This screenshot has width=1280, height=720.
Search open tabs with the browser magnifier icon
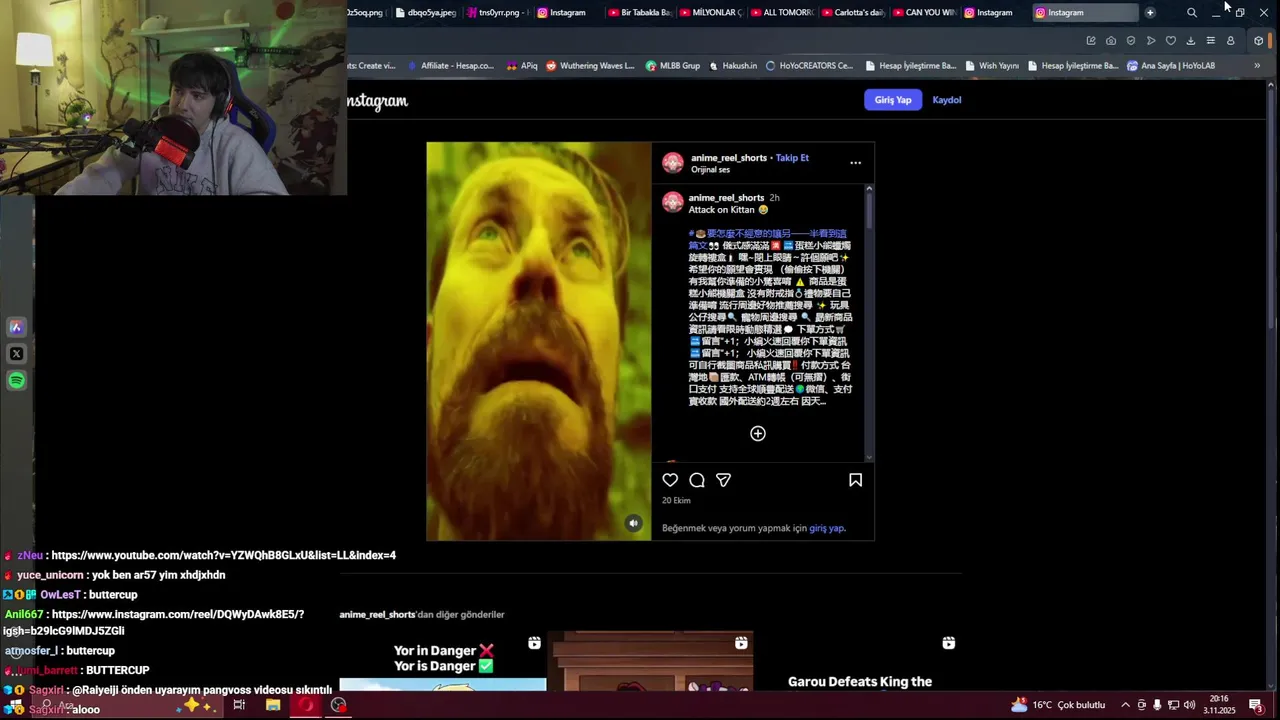(1191, 12)
